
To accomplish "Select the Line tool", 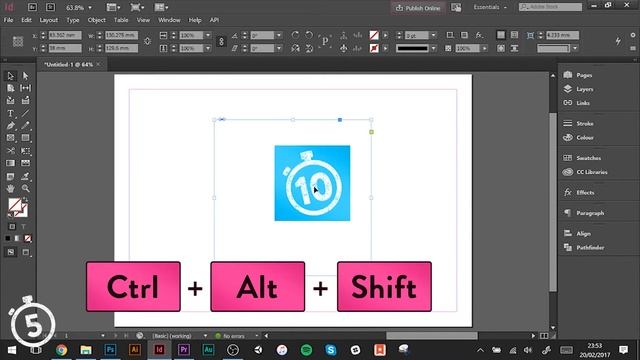I will tap(25, 113).
